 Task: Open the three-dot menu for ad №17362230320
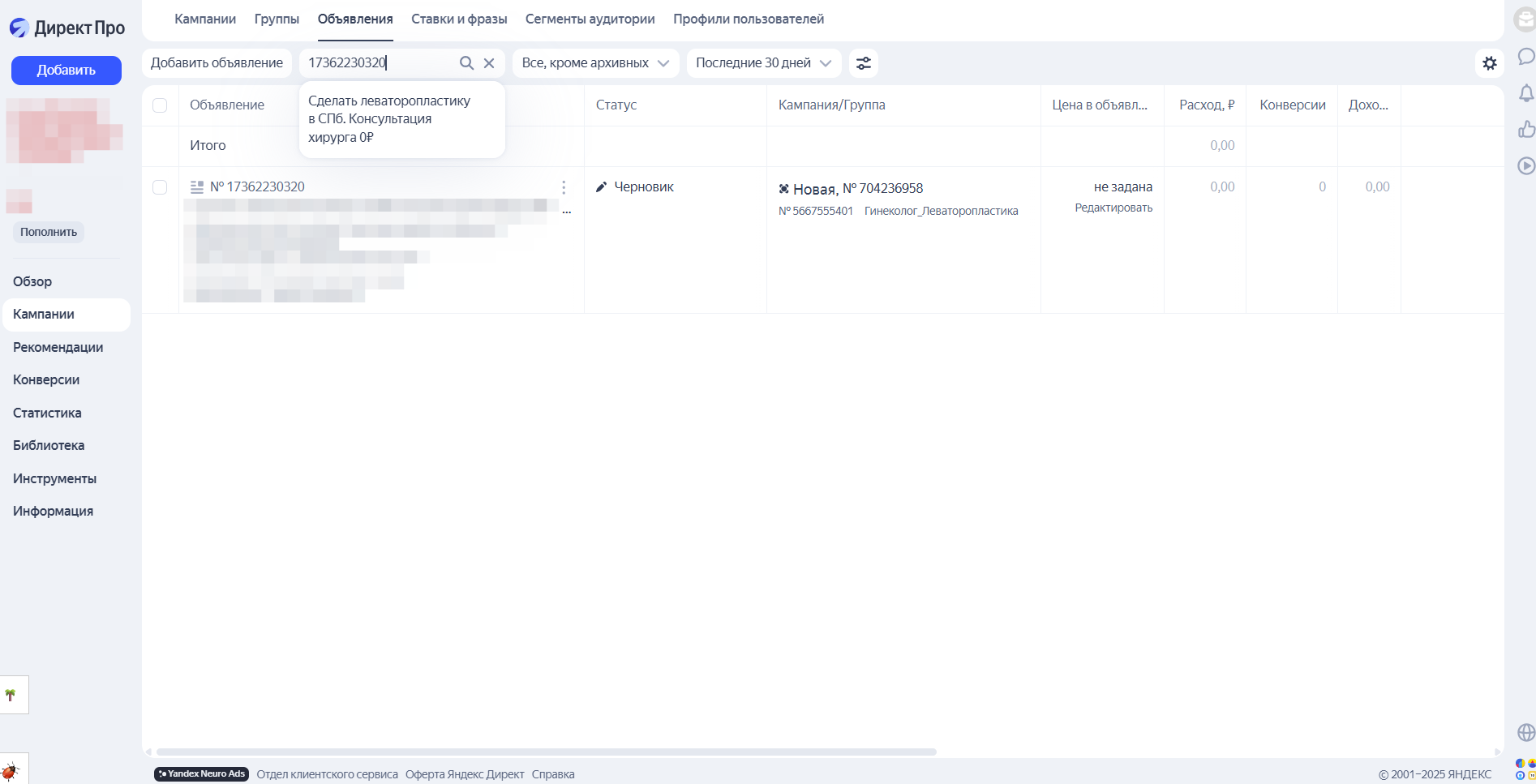[x=564, y=186]
